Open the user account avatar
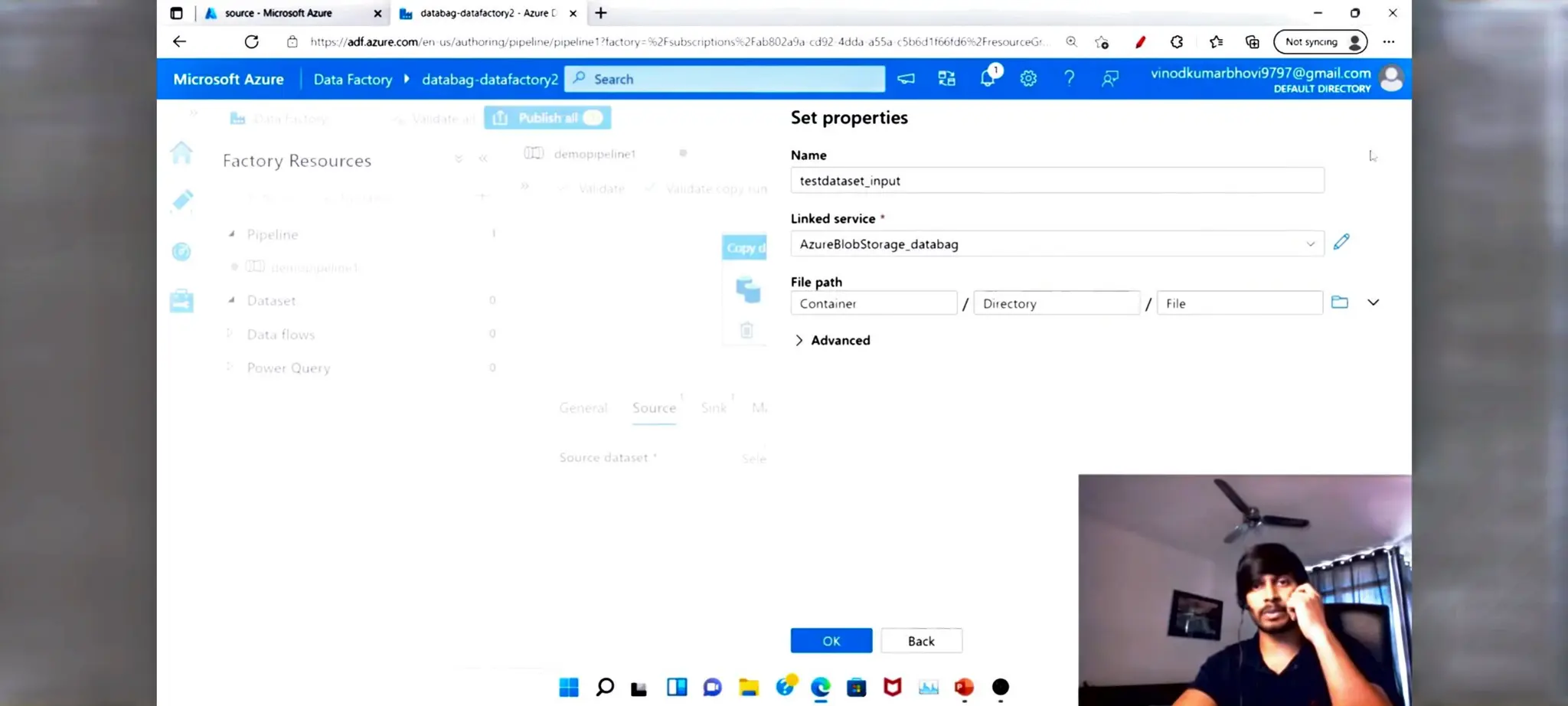This screenshot has width=1568, height=706. tap(1391, 78)
